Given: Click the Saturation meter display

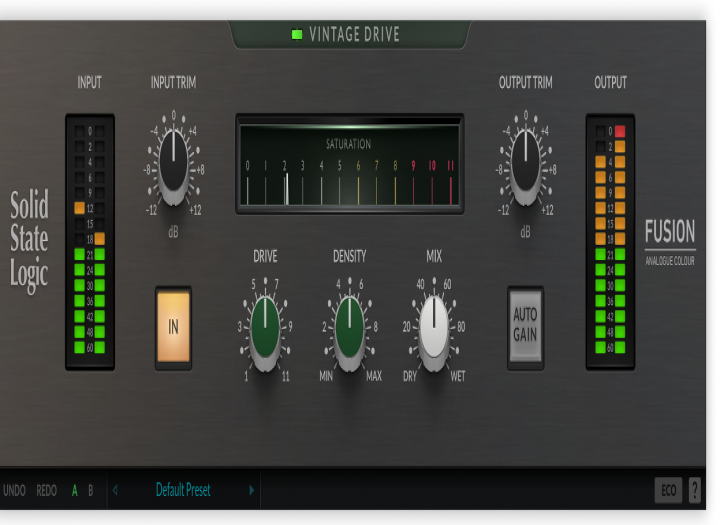Looking at the screenshot, I should point(349,164).
